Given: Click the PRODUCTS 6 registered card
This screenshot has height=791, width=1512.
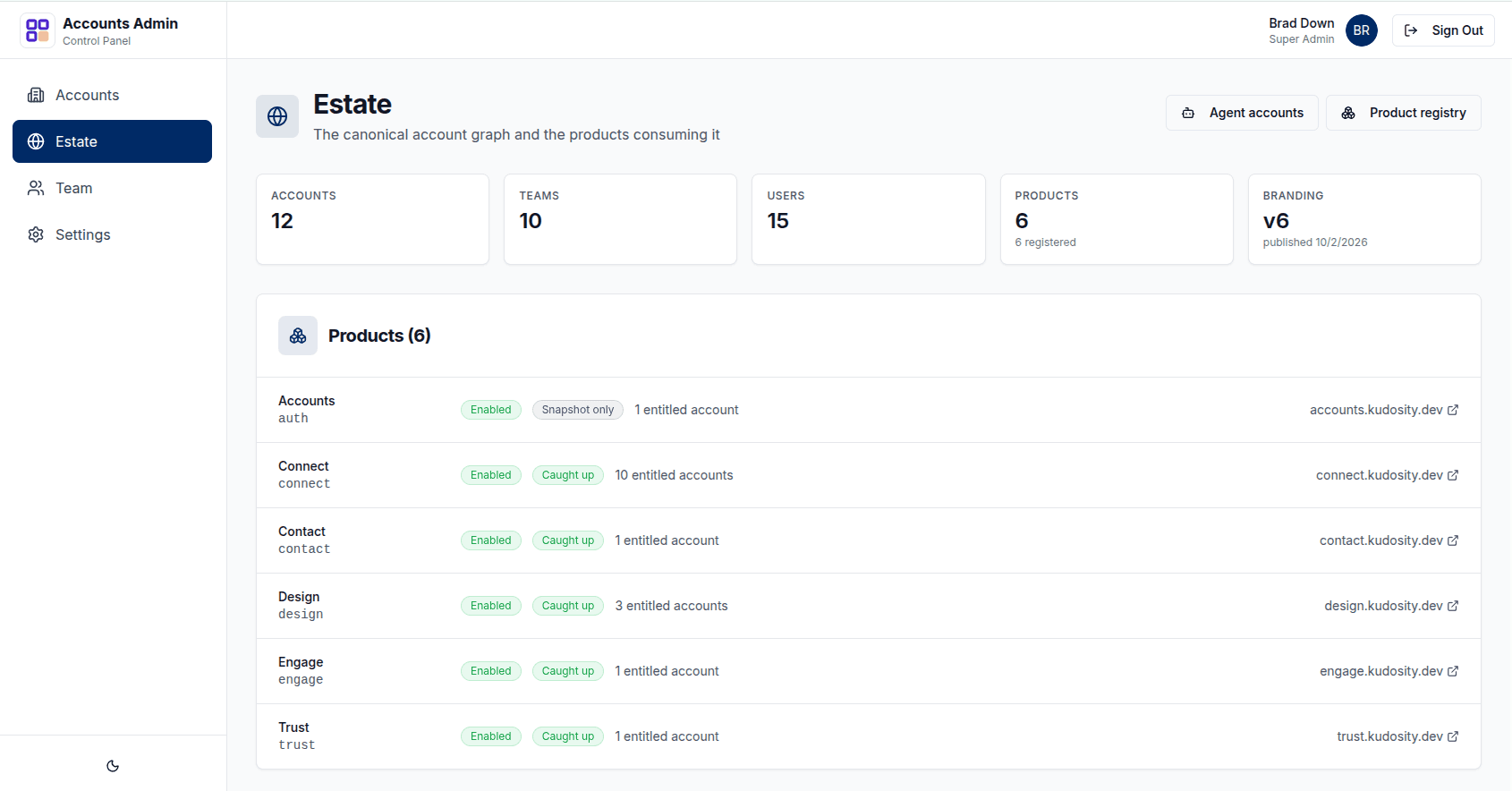Looking at the screenshot, I should coord(1117,219).
